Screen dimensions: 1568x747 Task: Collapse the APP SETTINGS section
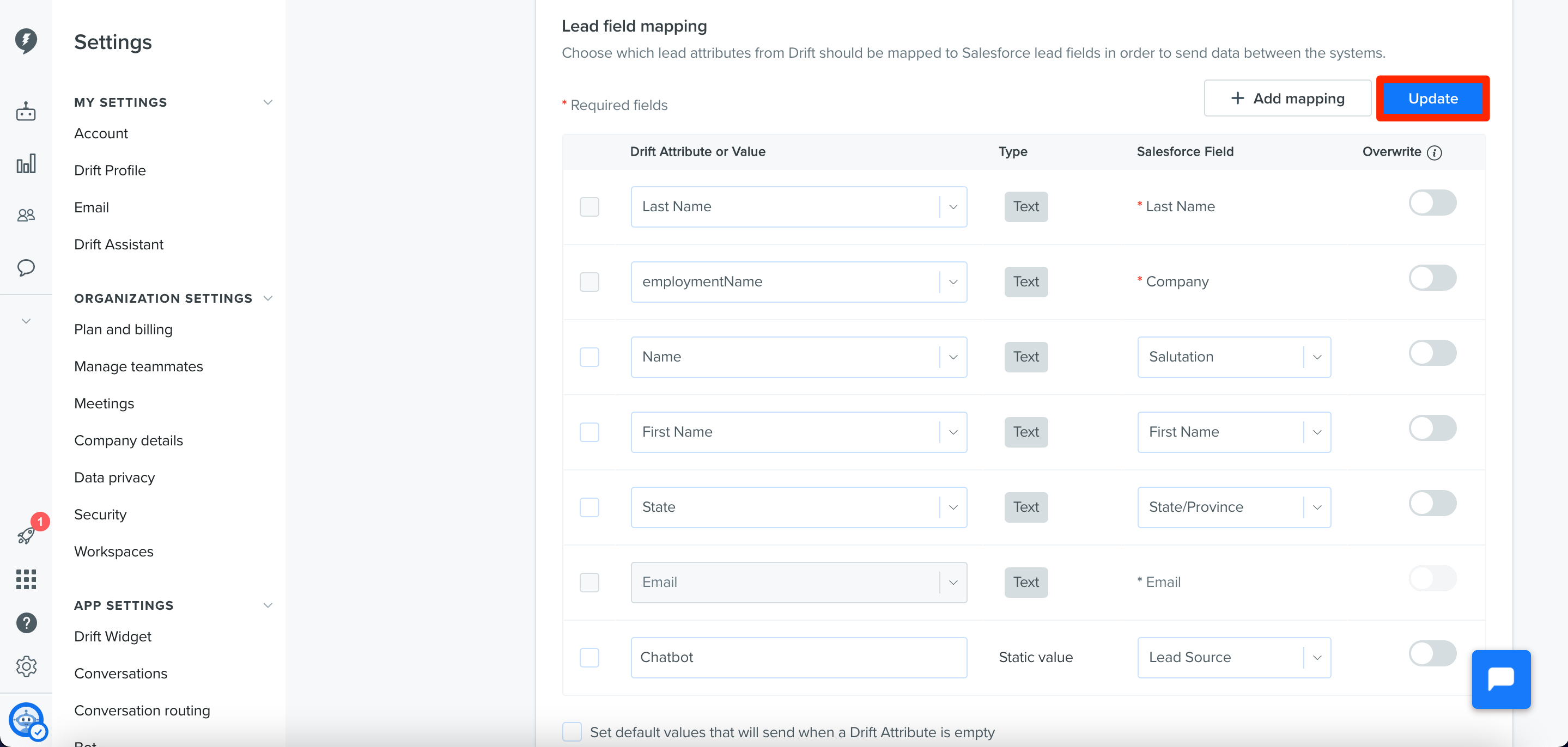[x=267, y=605]
